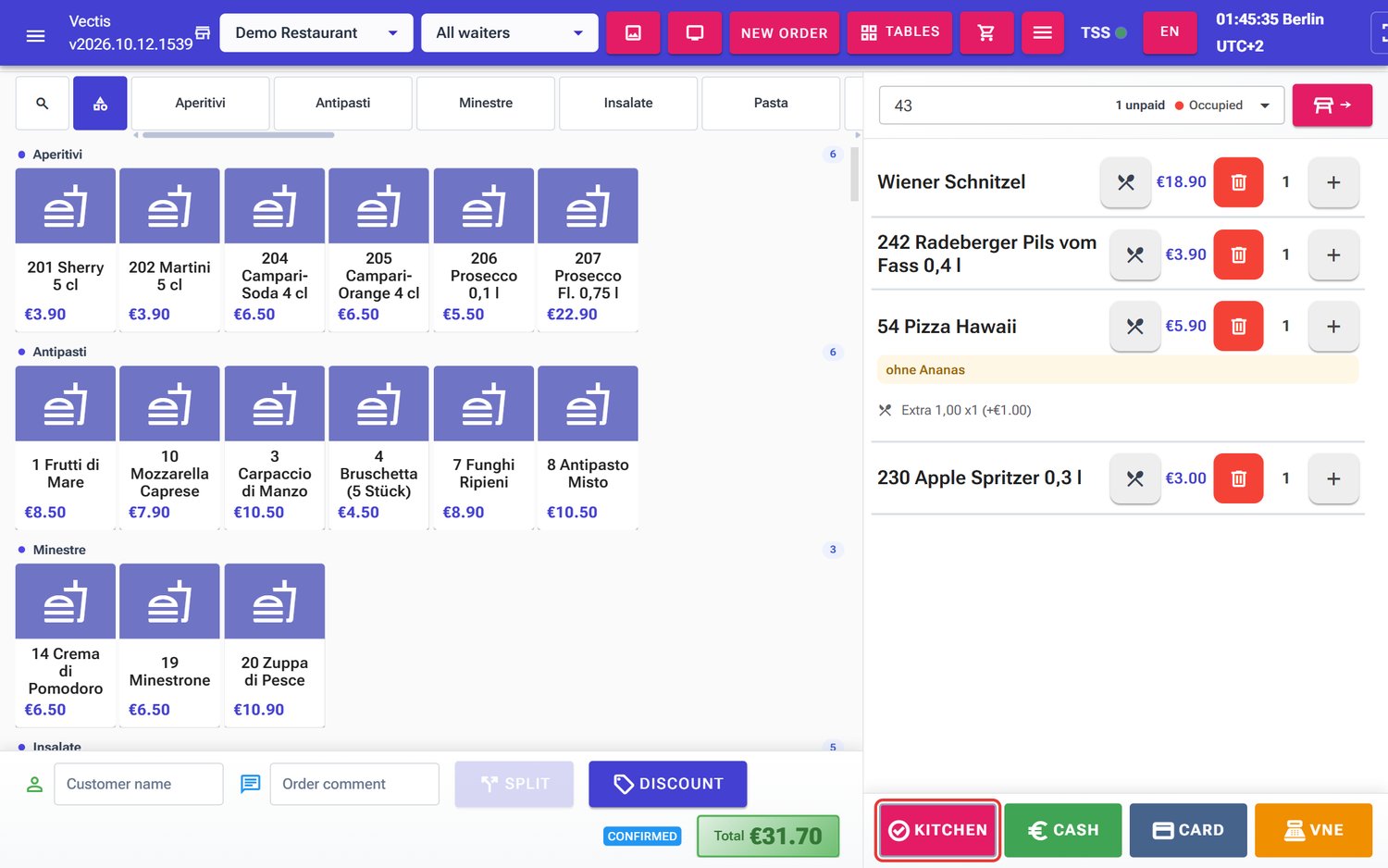
Task: Open the Pasta category tab
Action: pyautogui.click(x=771, y=103)
